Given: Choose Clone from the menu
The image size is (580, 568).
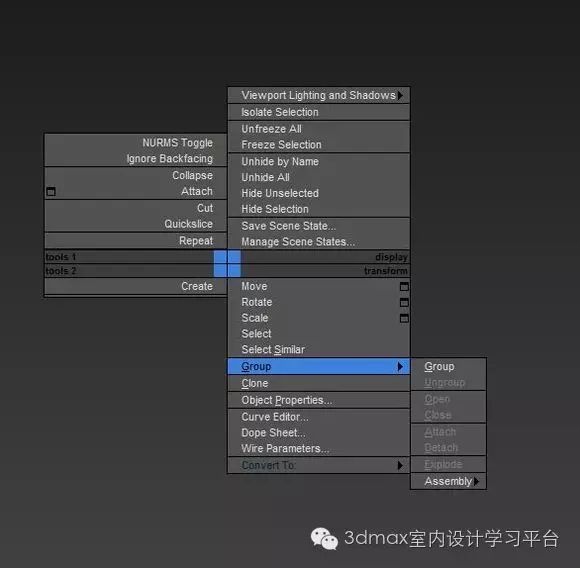Looking at the screenshot, I should [318, 383].
